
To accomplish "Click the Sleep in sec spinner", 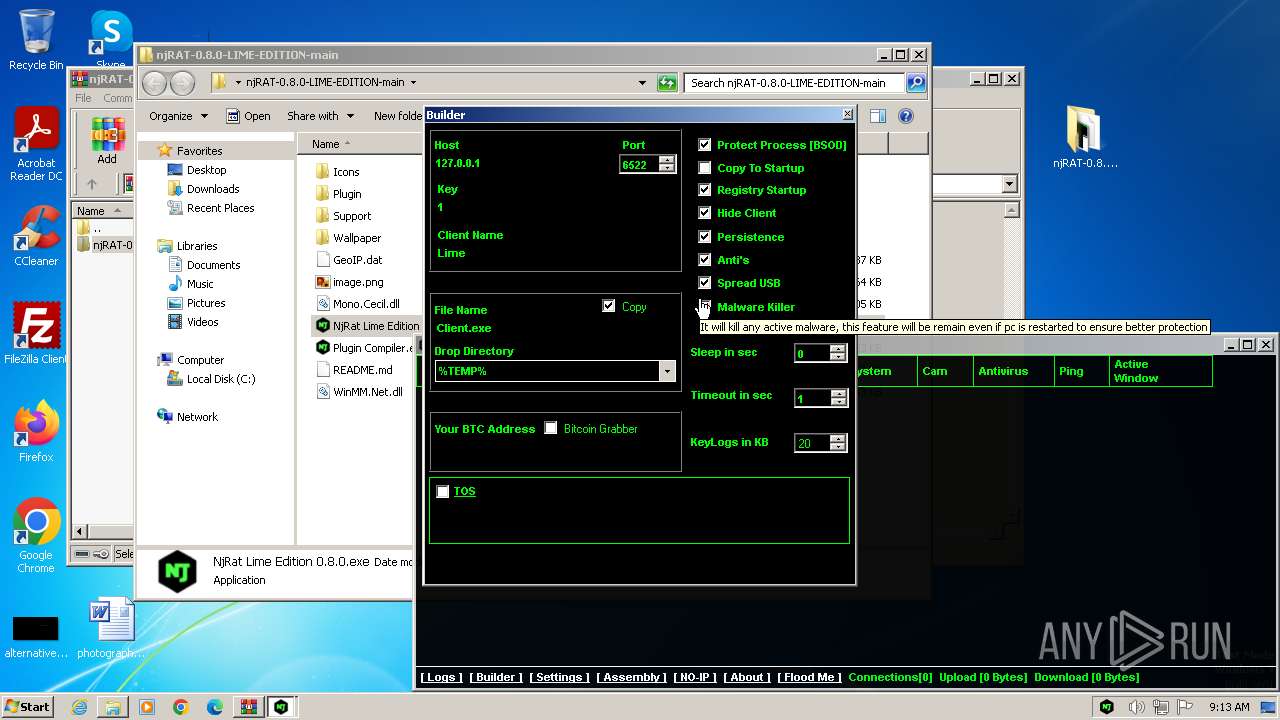I will coord(838,353).
